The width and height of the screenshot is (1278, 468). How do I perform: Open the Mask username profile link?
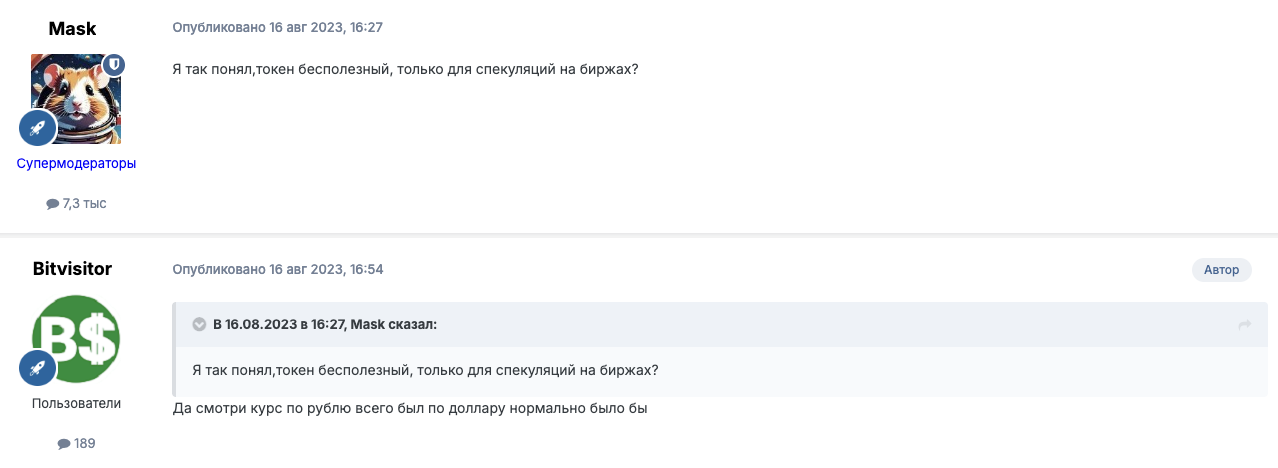72,29
